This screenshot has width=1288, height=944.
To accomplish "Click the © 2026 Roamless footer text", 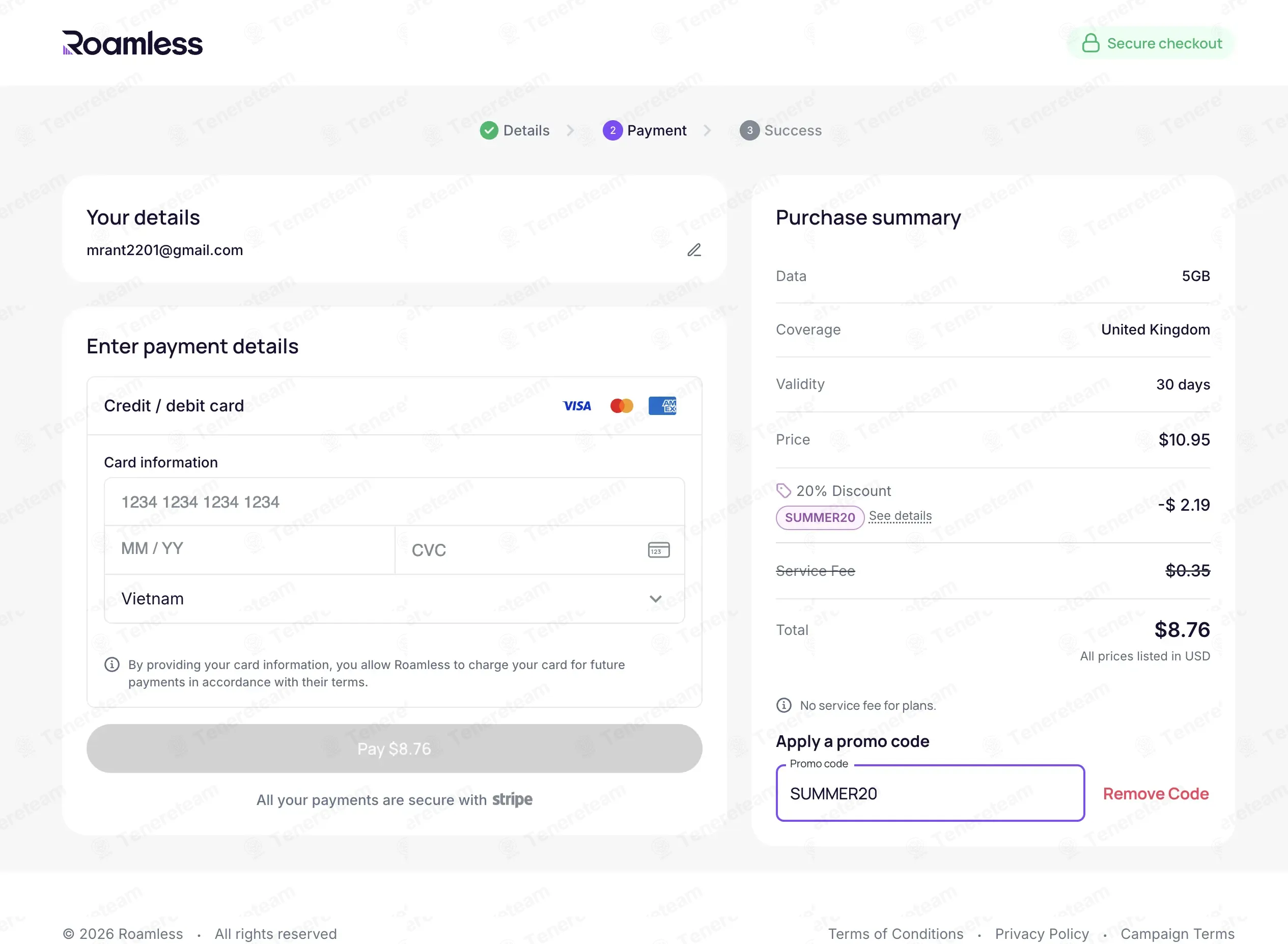I will point(123,934).
